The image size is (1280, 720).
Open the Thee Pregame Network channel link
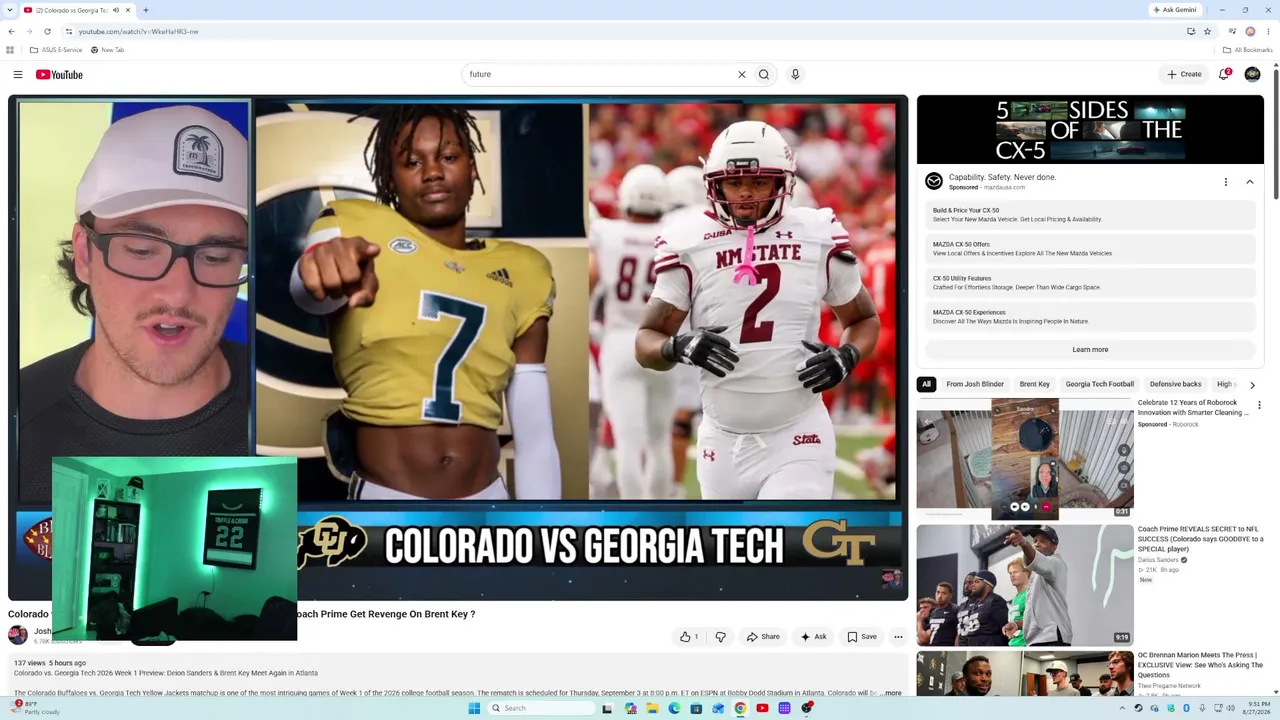point(1169,686)
